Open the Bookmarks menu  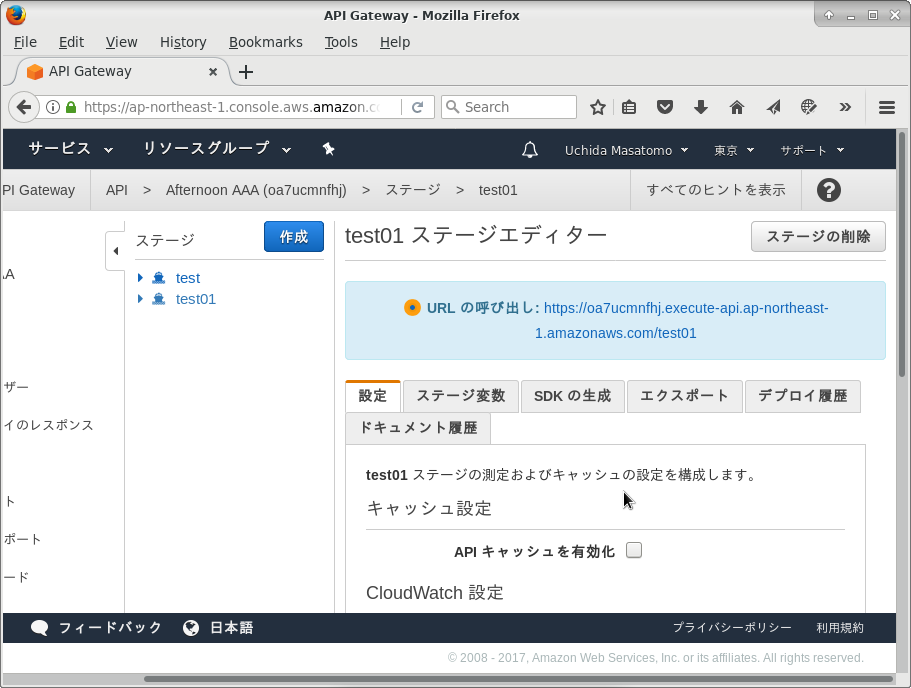(x=266, y=42)
